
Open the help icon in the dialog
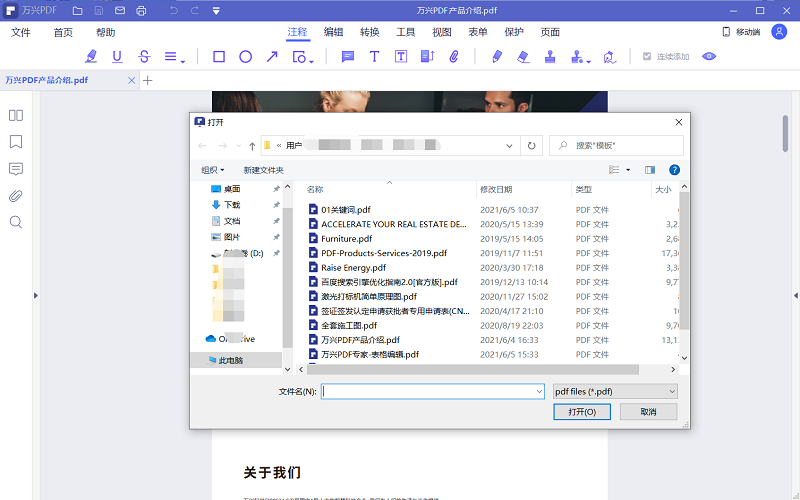click(674, 170)
